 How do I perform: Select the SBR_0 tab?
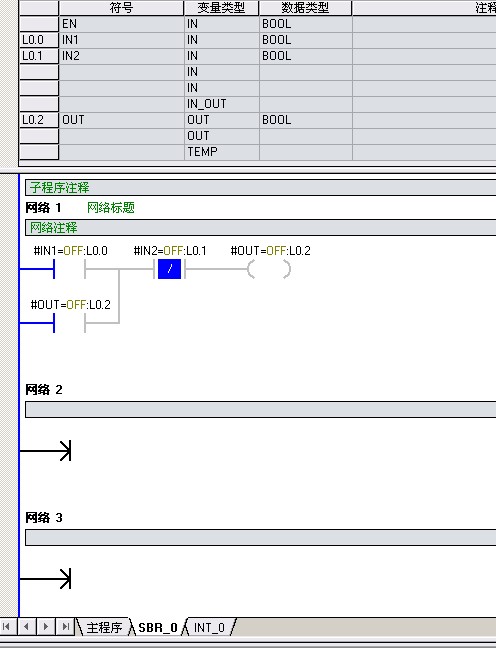coord(157,627)
